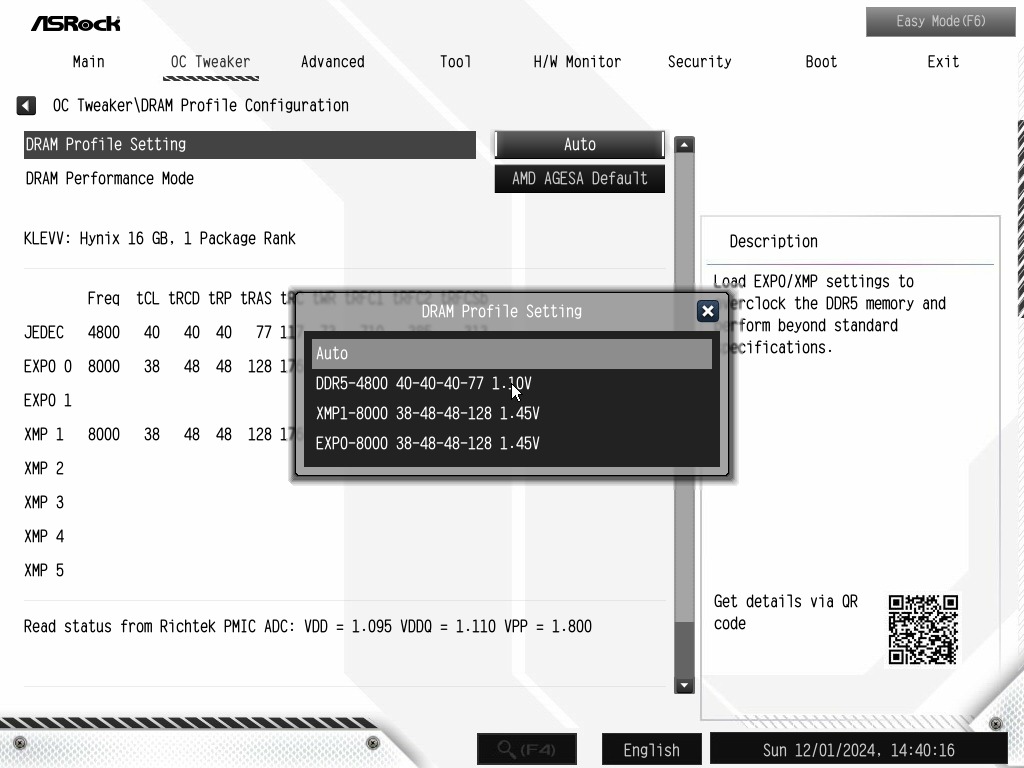Select the Auto profile option
This screenshot has width=1024, height=768.
click(511, 353)
